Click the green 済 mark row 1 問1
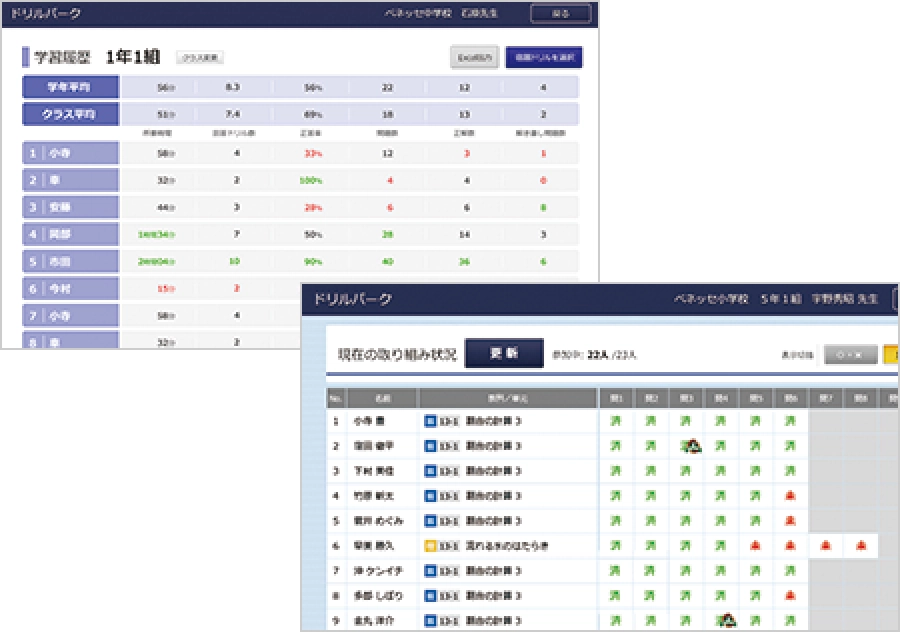This screenshot has width=900, height=632. click(x=616, y=421)
